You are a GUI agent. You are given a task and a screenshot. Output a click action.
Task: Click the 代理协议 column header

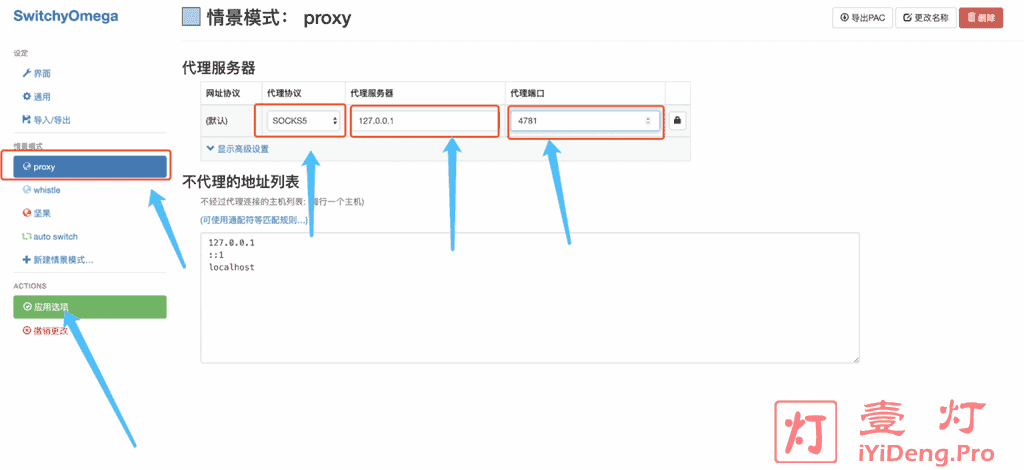(x=284, y=93)
